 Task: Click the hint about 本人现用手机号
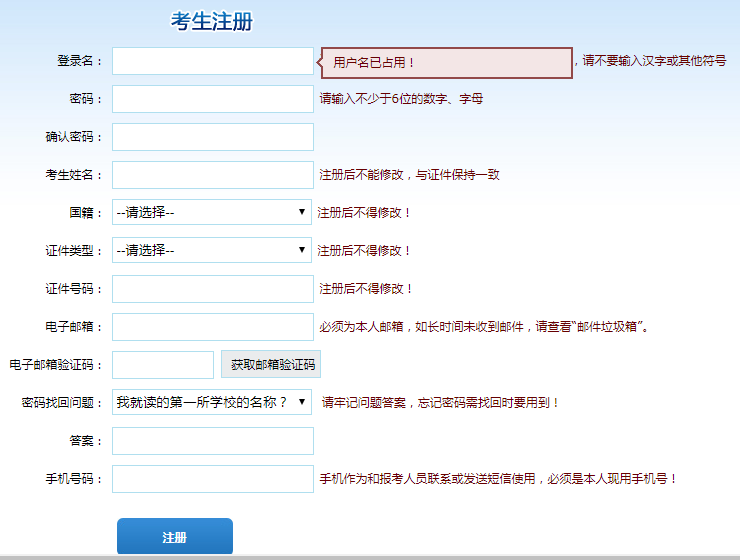[x=497, y=479]
